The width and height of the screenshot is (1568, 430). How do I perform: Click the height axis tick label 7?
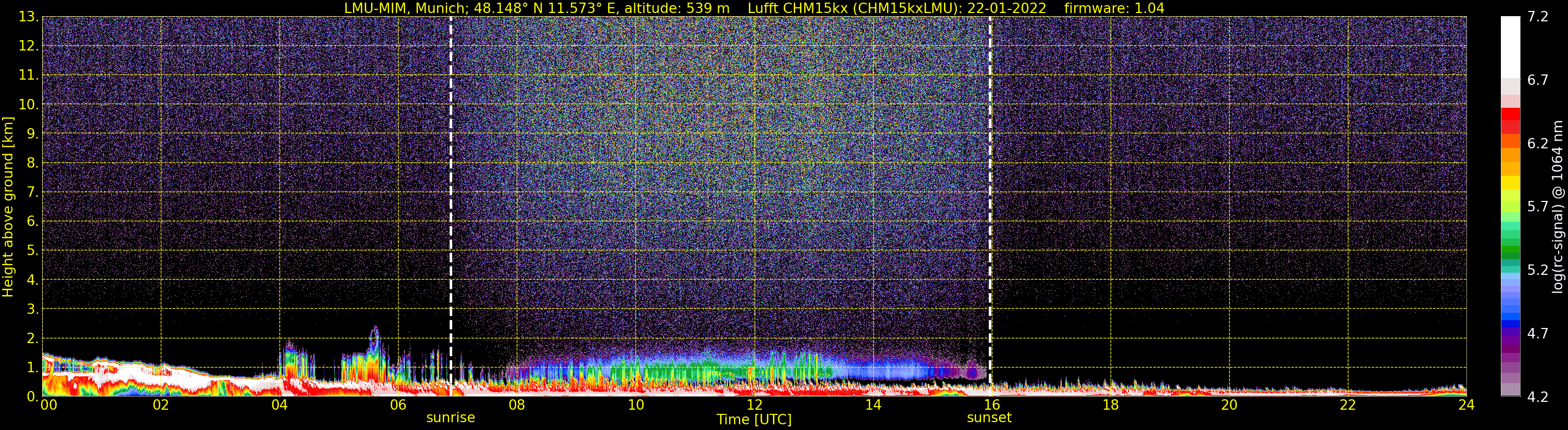32,192
